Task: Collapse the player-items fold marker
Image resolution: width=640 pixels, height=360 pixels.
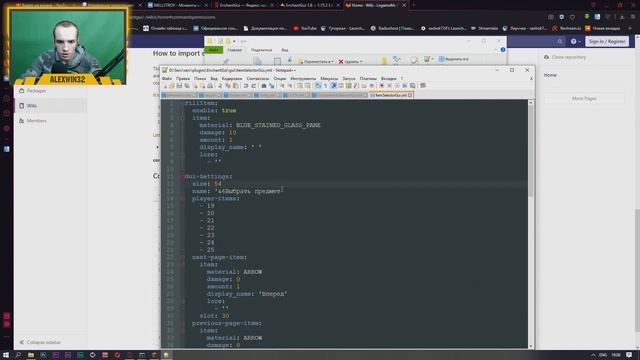Action: (x=182, y=199)
